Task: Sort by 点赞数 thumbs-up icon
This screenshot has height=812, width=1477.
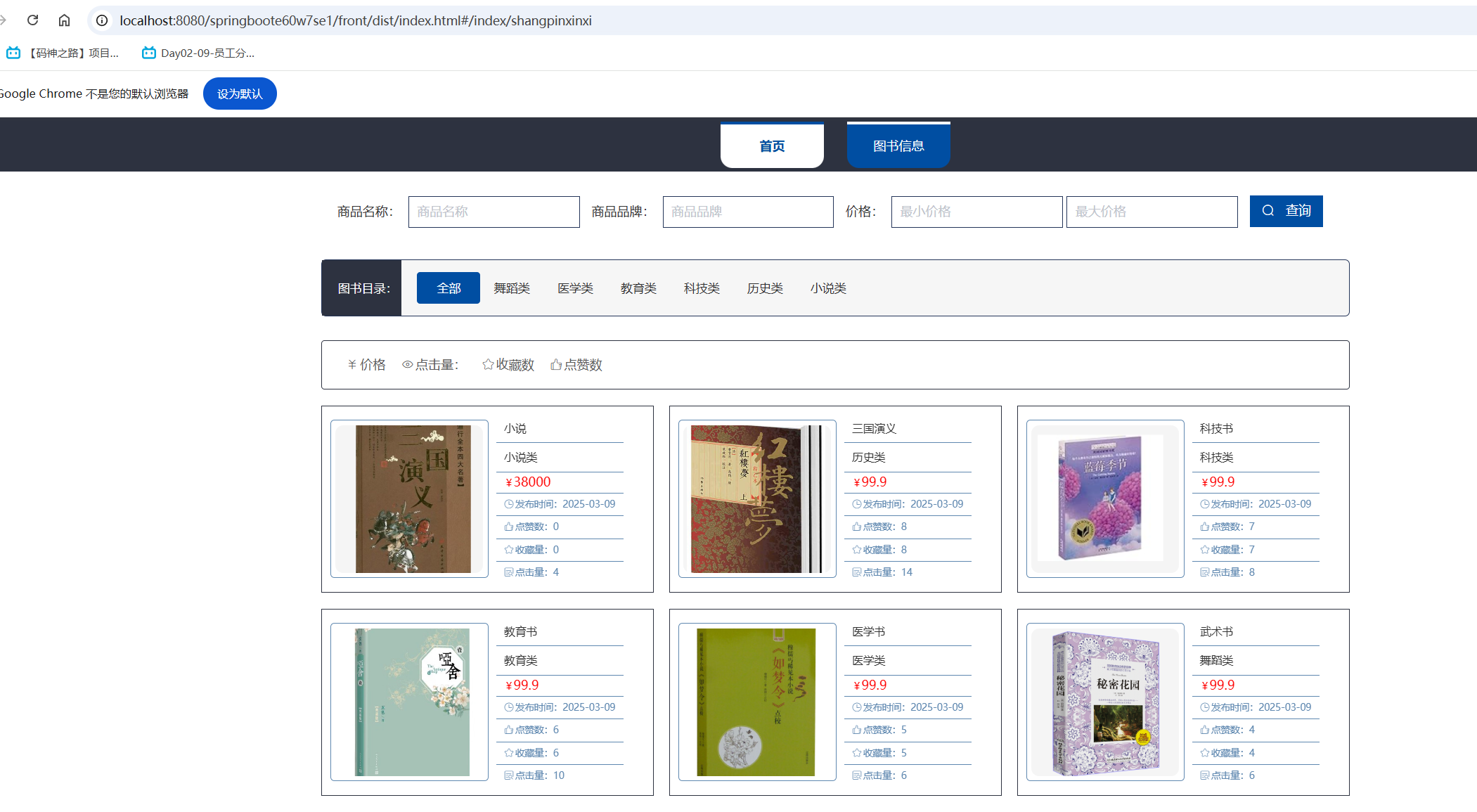Action: [556, 365]
